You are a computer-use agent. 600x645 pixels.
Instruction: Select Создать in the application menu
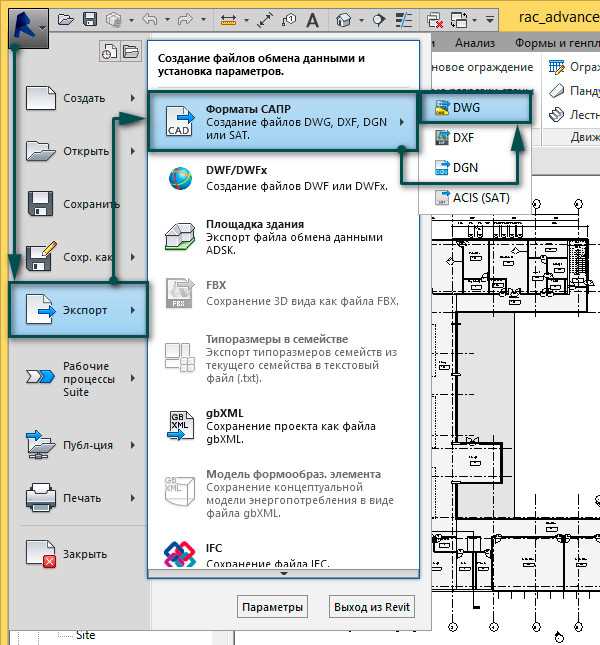click(79, 98)
